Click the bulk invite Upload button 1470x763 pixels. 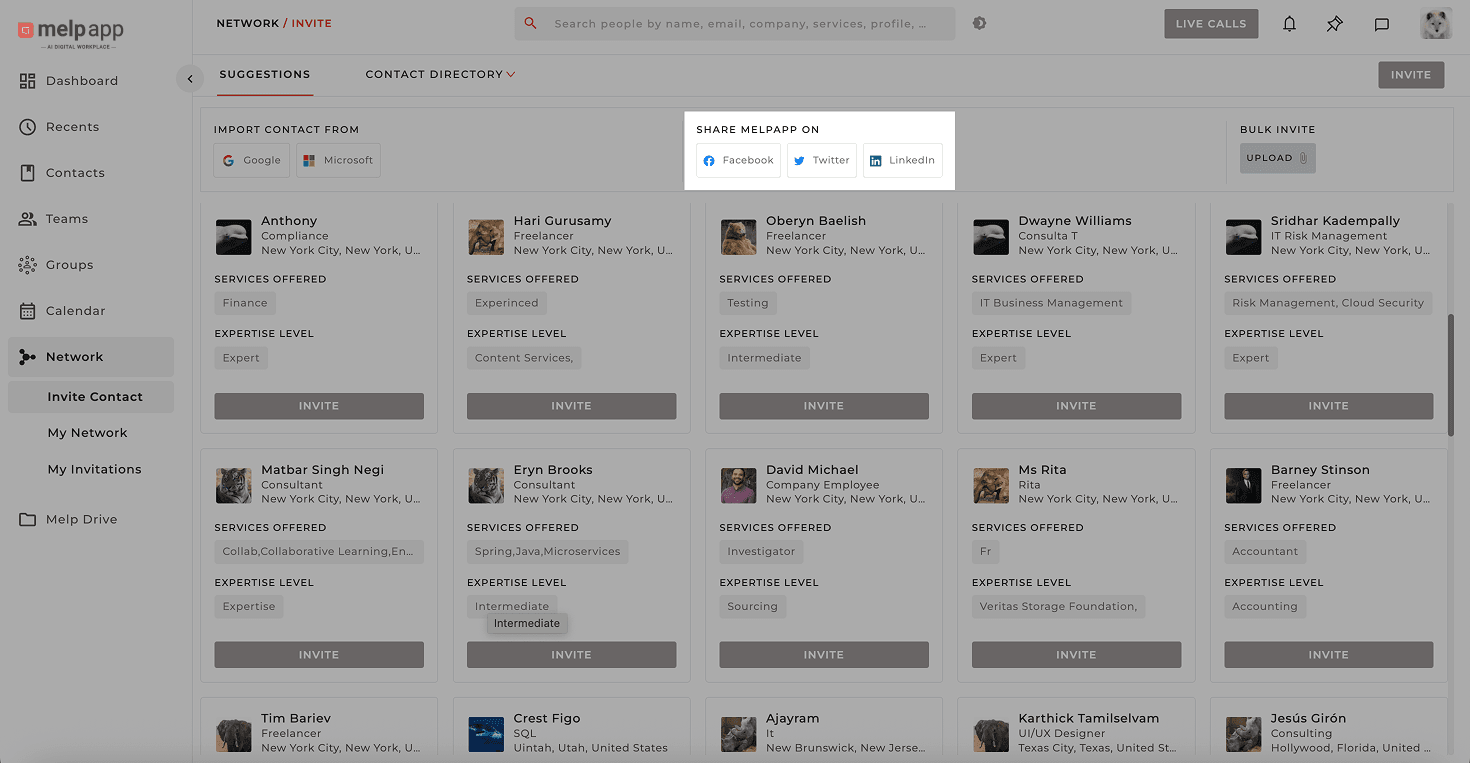click(1277, 158)
